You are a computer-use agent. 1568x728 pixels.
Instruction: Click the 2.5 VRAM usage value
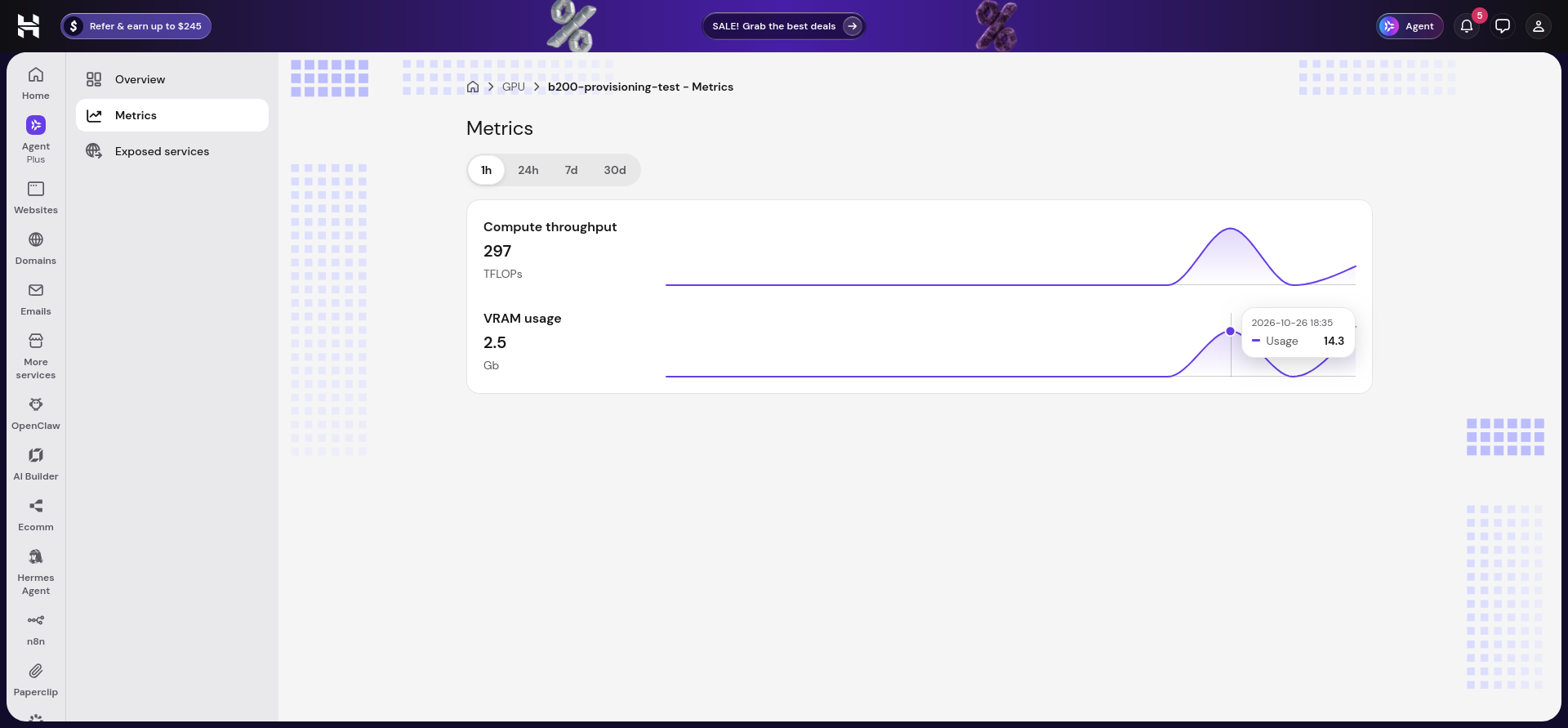[495, 342]
